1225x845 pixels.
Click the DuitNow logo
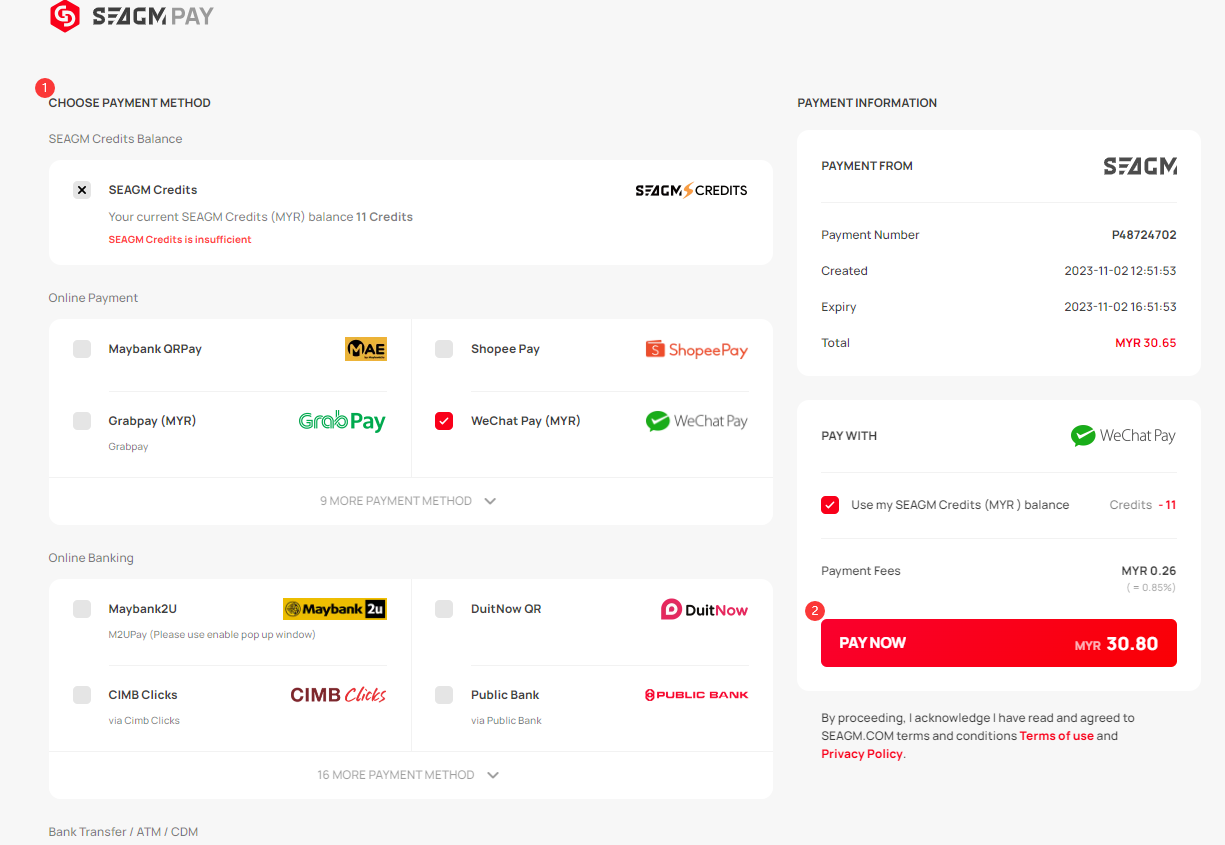tap(704, 609)
